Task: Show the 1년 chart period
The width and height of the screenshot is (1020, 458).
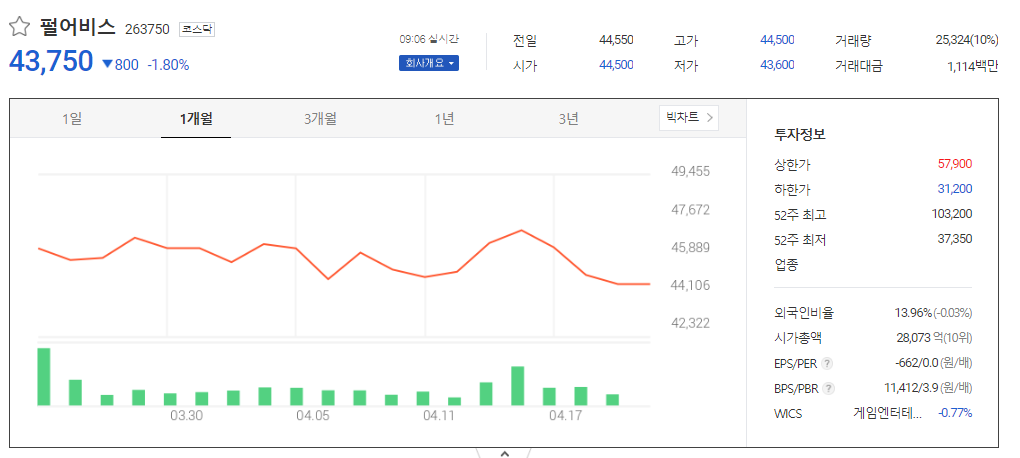Action: tap(444, 119)
